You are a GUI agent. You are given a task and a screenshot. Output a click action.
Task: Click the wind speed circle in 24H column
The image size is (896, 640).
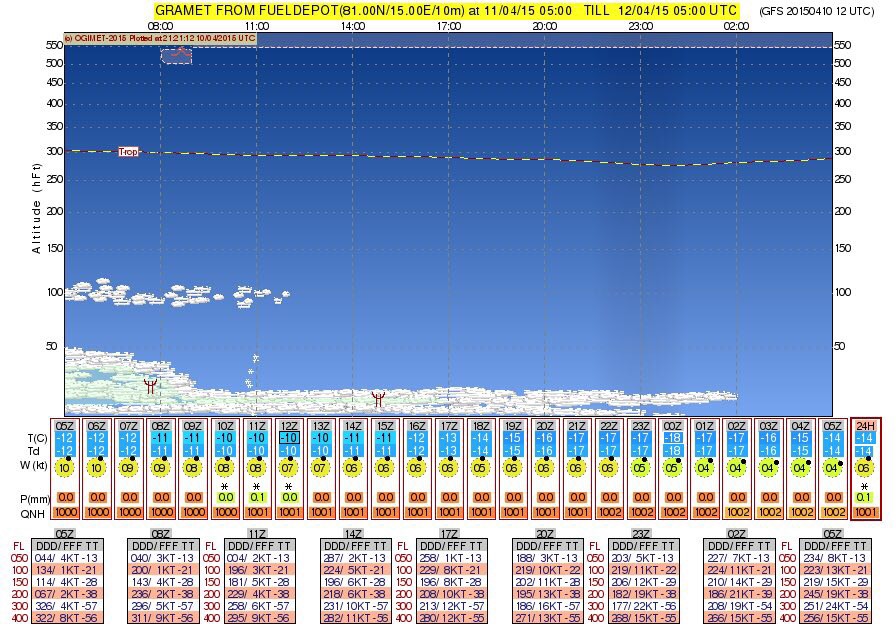coord(865,468)
